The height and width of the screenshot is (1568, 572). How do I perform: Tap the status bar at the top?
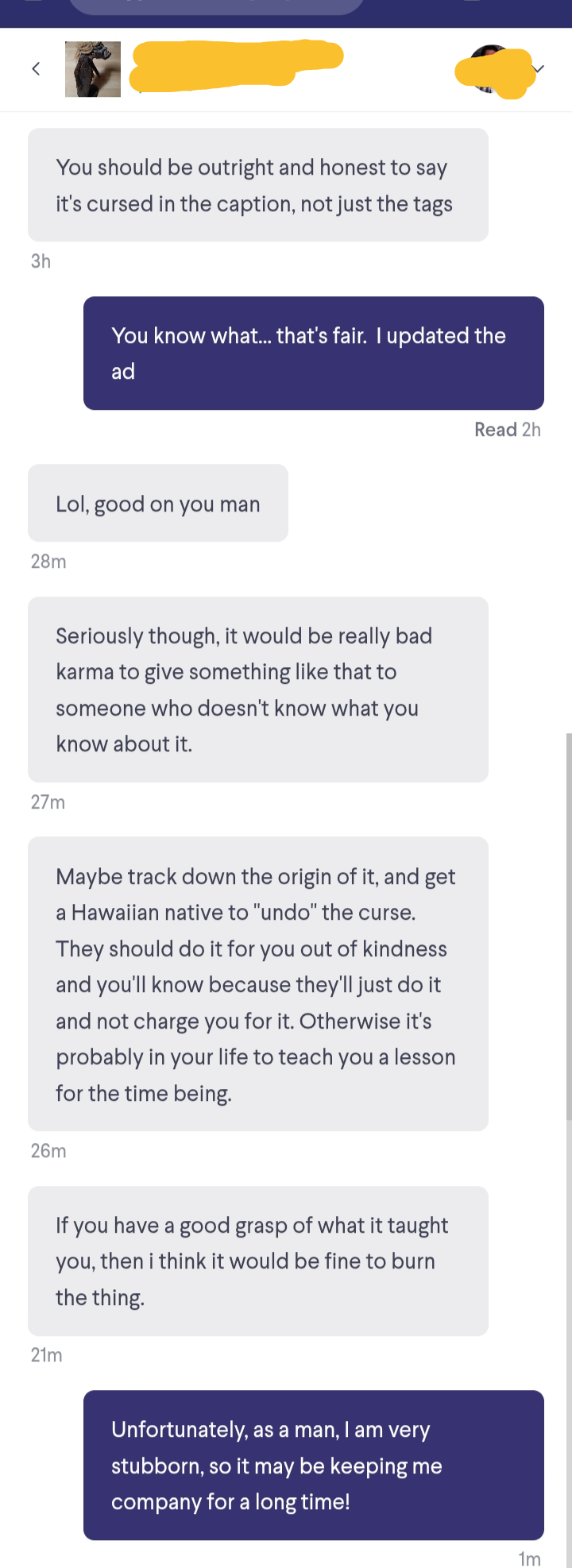286,13
